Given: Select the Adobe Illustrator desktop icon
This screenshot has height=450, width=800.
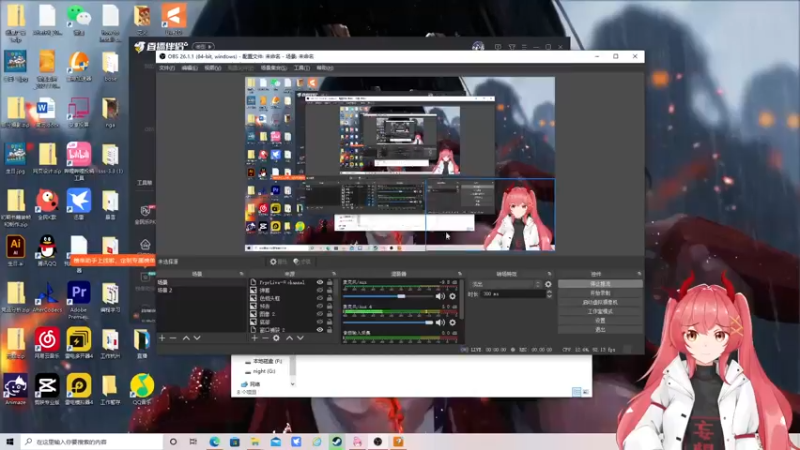Looking at the screenshot, I should [15, 250].
